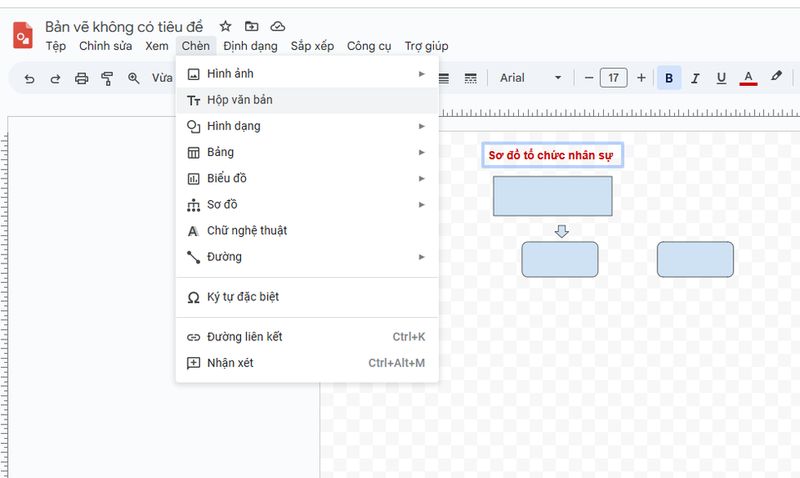Click the border weight icon
Image resolution: width=800 pixels, height=478 pixels.
pos(444,78)
